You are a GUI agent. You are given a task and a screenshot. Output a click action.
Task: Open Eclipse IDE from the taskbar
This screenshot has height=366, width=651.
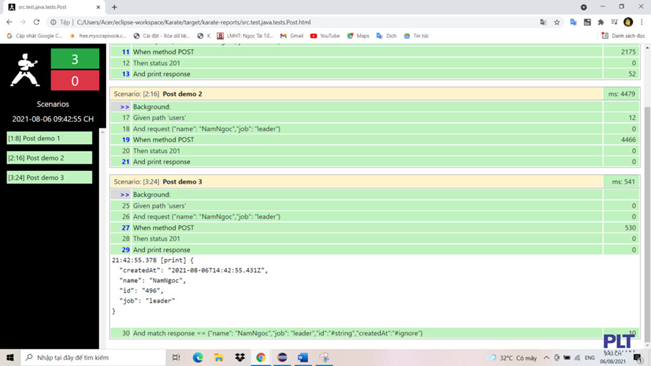(x=282, y=357)
